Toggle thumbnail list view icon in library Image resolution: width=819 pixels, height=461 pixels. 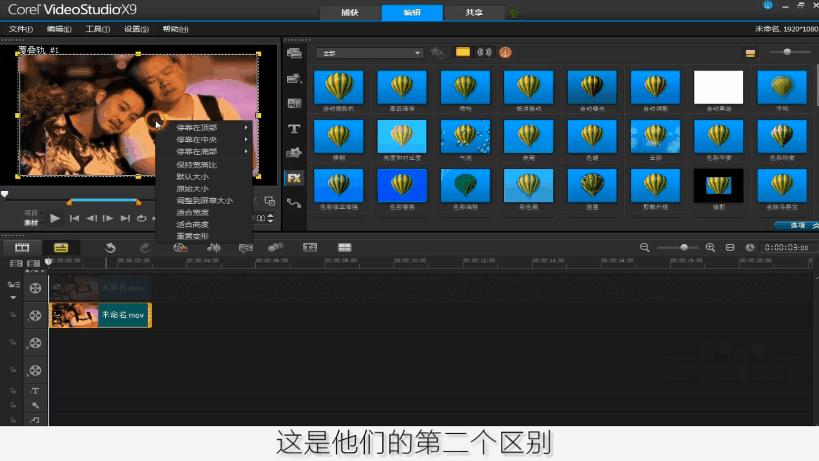click(750, 53)
